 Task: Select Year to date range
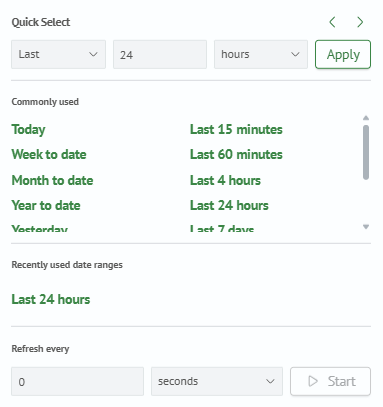tap(46, 205)
